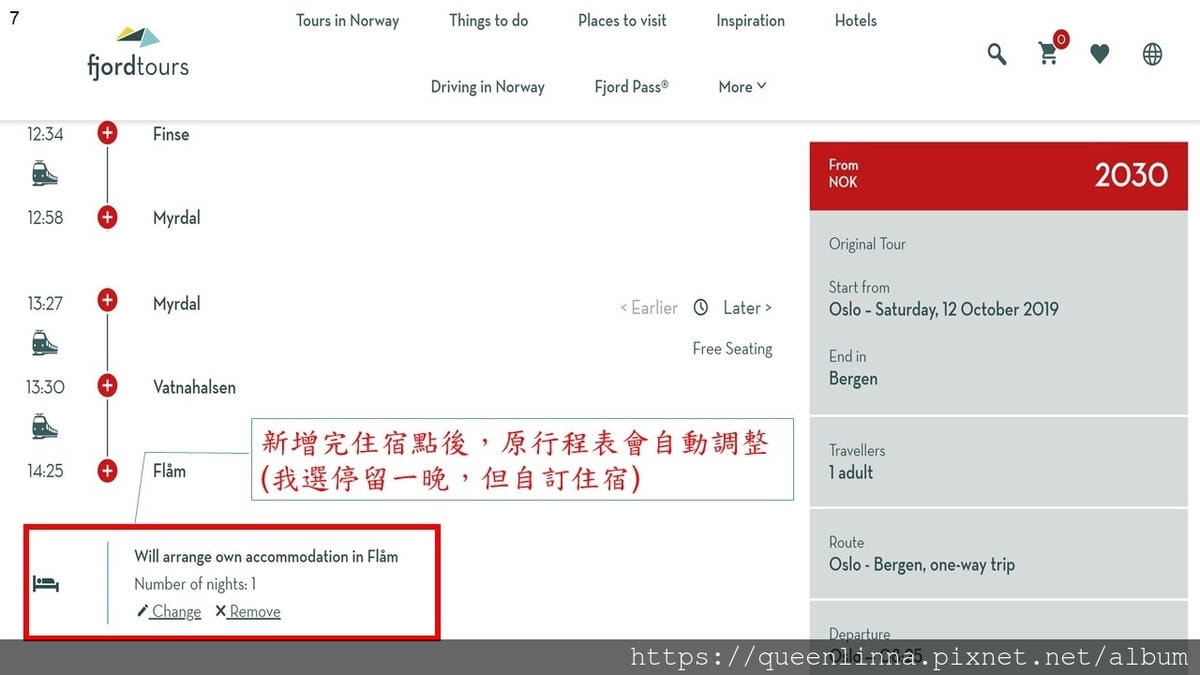Expand the 13:27 Myrdal stop marker
This screenshot has height=675, width=1200.
[107, 299]
